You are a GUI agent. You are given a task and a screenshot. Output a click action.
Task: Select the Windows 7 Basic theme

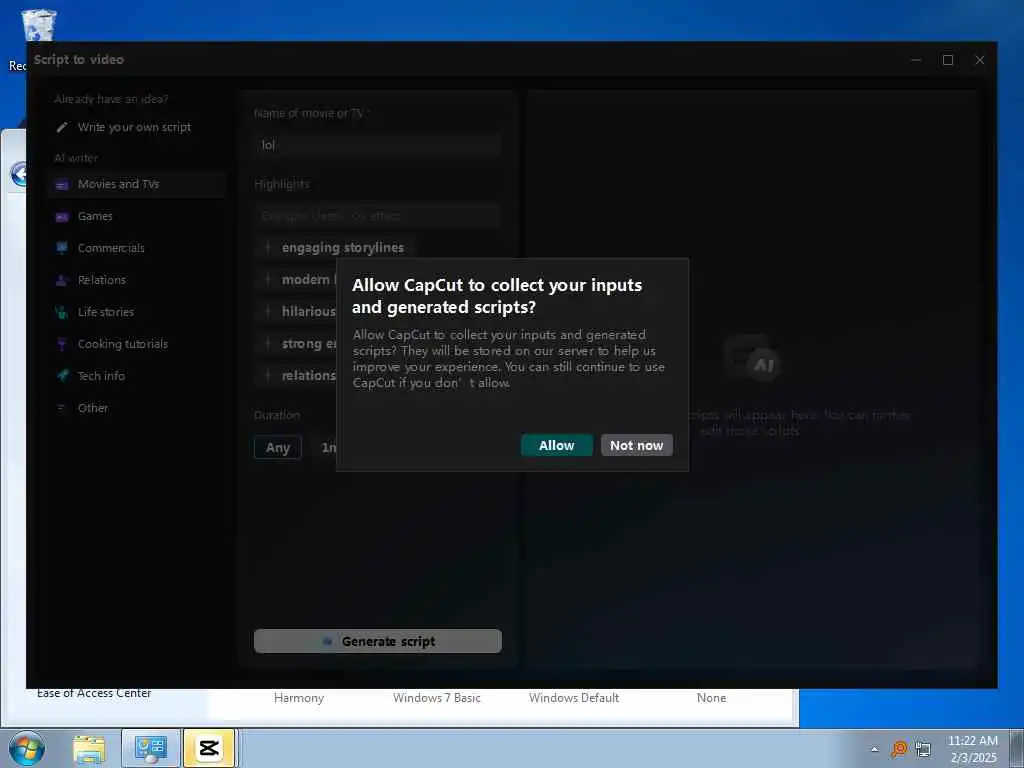pyautogui.click(x=436, y=697)
